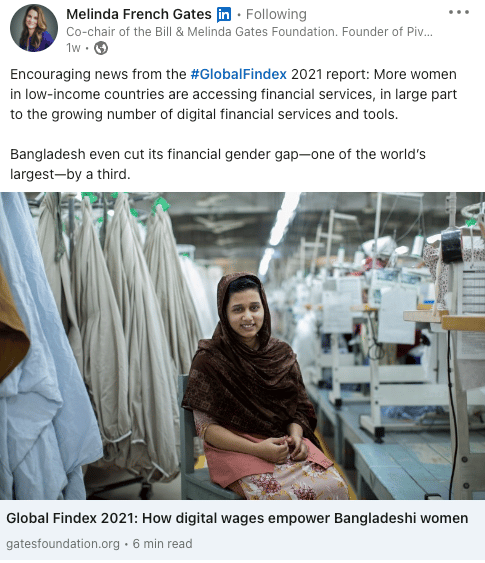Click the 'largest—by a third.' closing line

(x=70, y=174)
